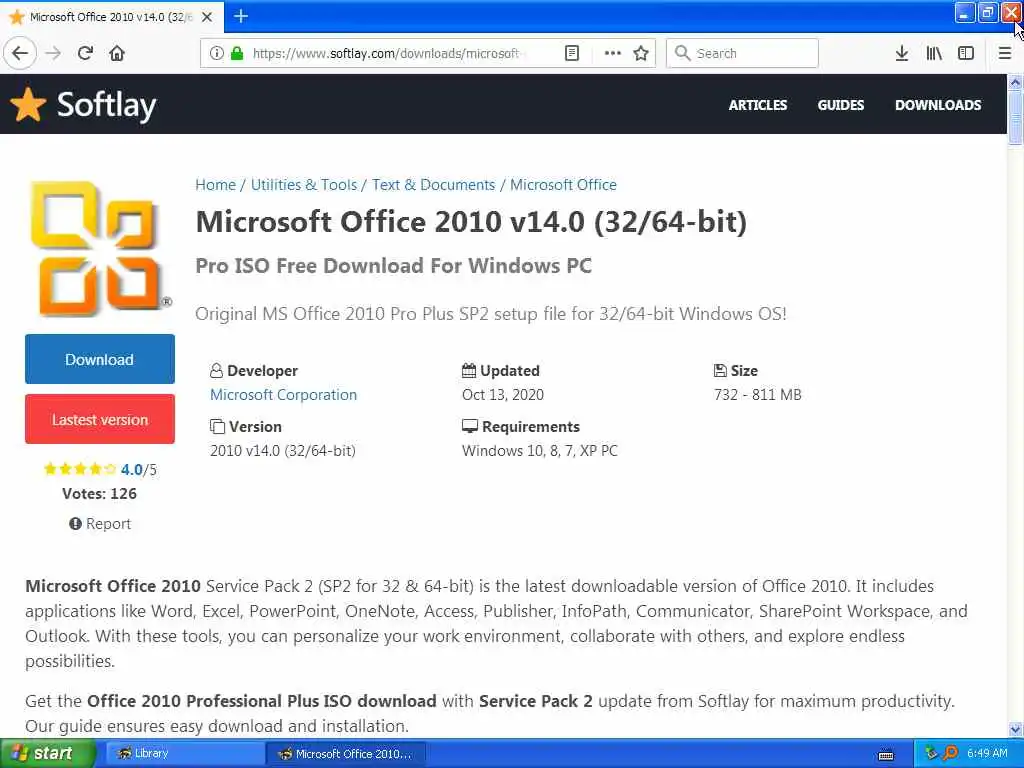
Task: Click the '732 - 811 MB' size value
Action: pyautogui.click(x=758, y=394)
